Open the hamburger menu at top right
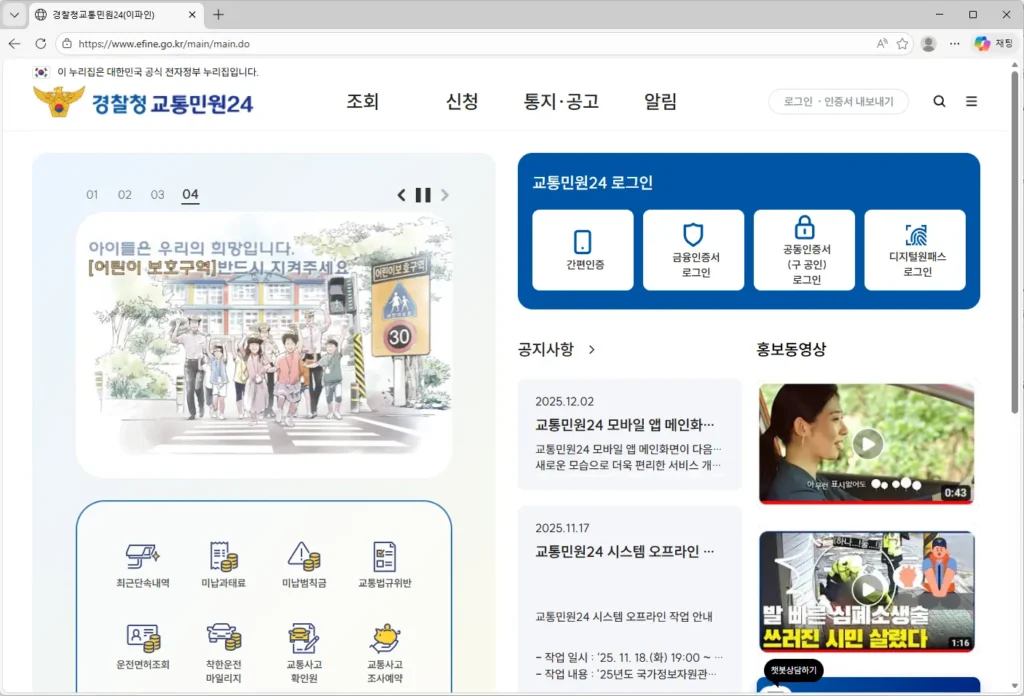 tap(971, 101)
